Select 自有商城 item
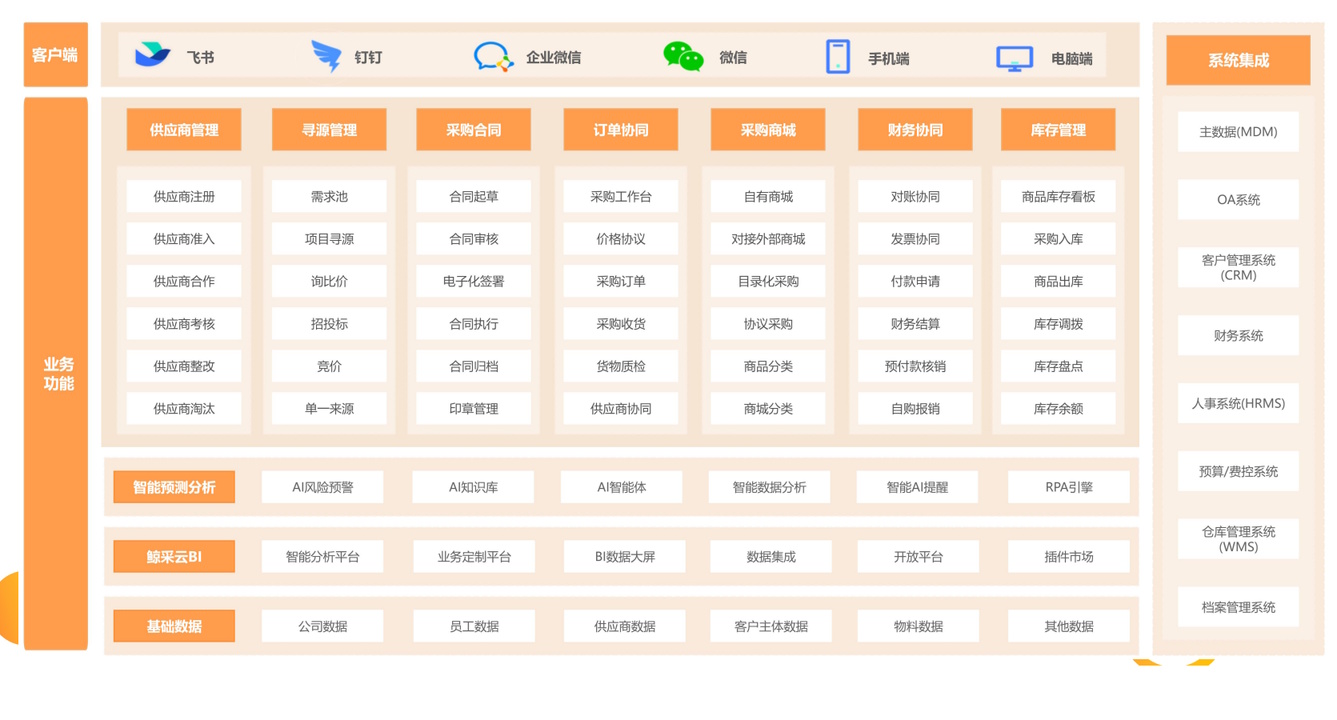Viewport: 1337px width, 720px height. [768, 197]
